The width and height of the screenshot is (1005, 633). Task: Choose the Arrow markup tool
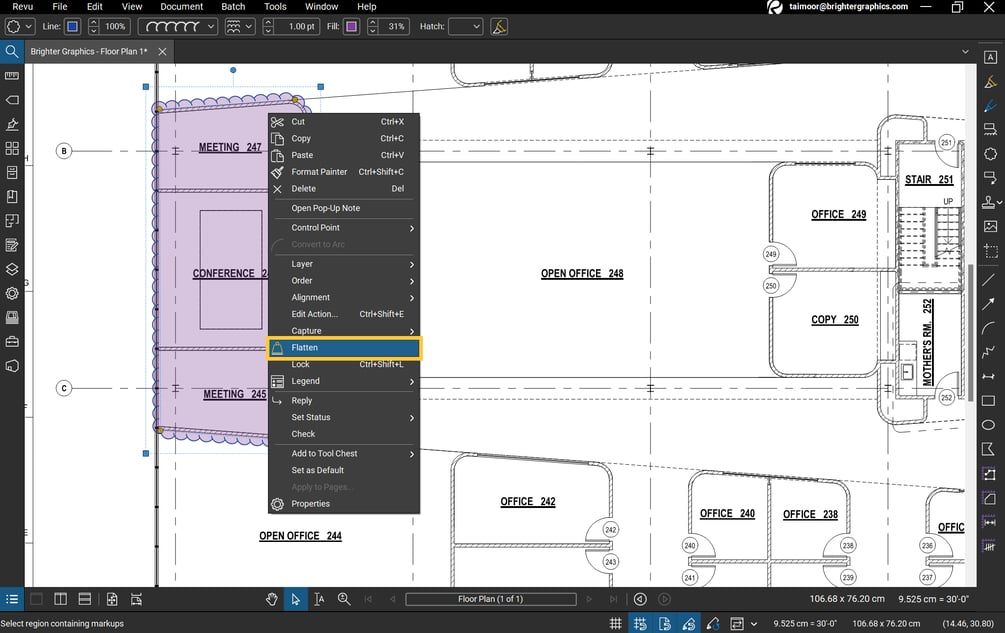point(990,300)
